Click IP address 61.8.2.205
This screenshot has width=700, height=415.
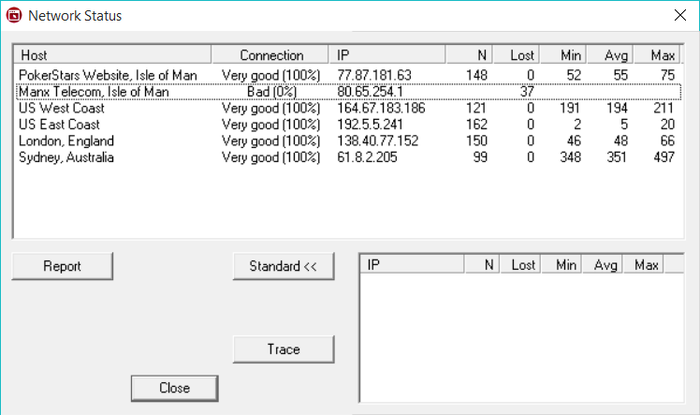(x=367, y=158)
